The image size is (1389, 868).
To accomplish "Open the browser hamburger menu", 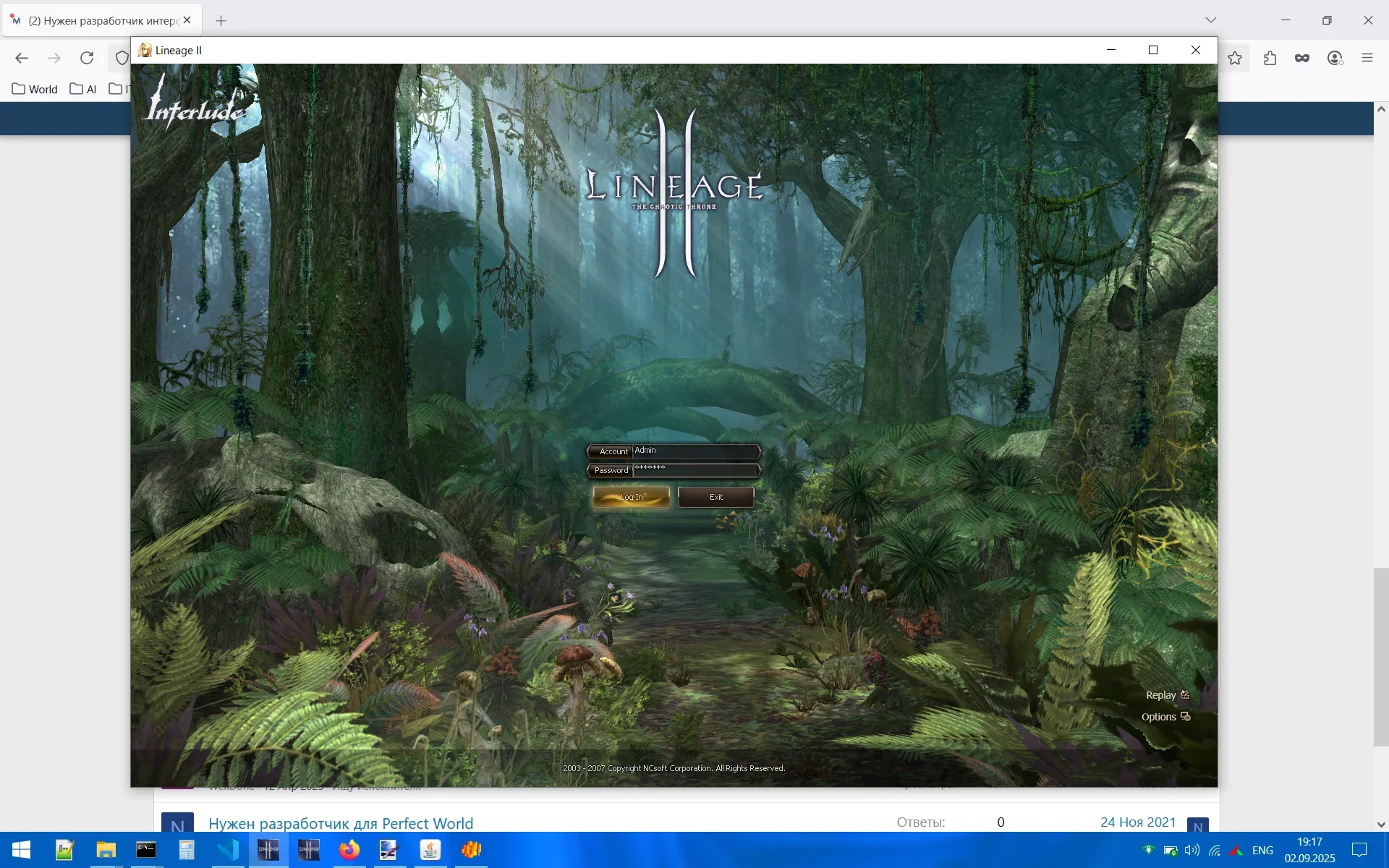I will (1367, 58).
